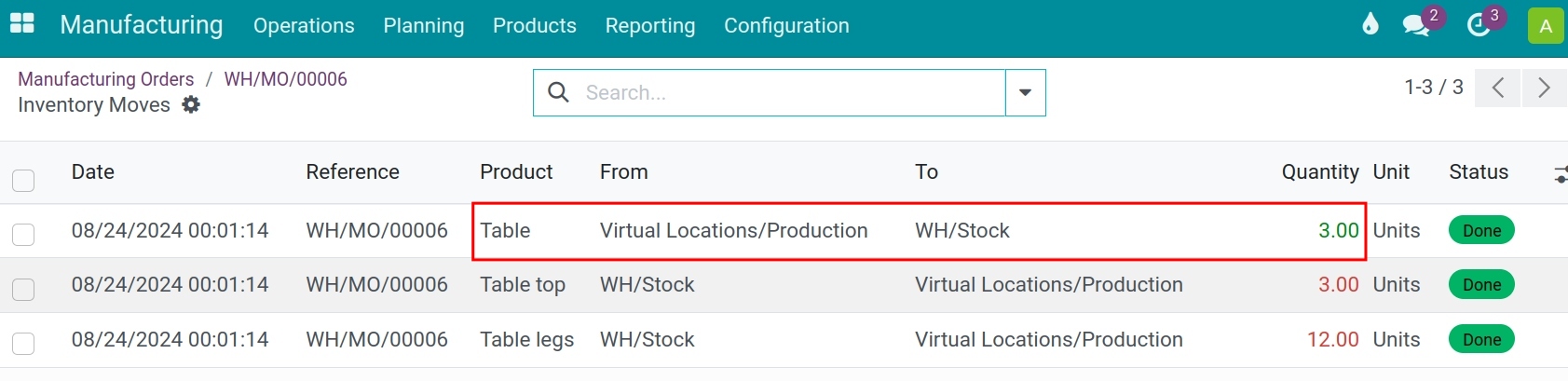The image size is (1568, 381).
Task: Click the 1-3 / 3 pager counter
Action: pyautogui.click(x=1434, y=87)
